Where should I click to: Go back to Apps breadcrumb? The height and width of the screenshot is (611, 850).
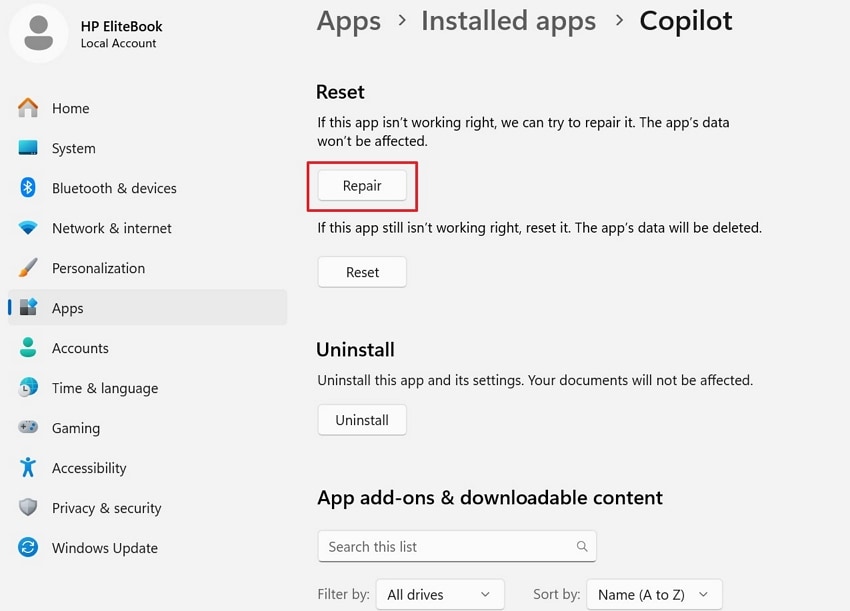349,21
